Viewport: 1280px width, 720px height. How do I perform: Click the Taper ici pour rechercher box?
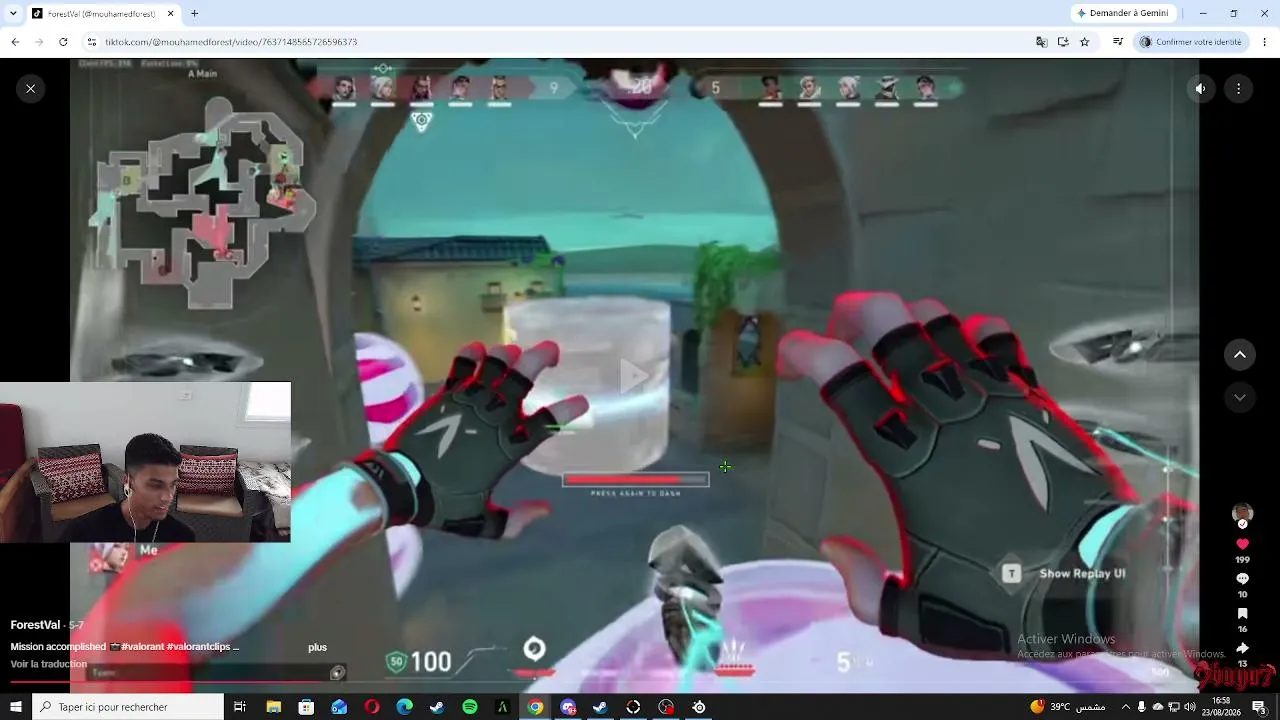(x=128, y=707)
